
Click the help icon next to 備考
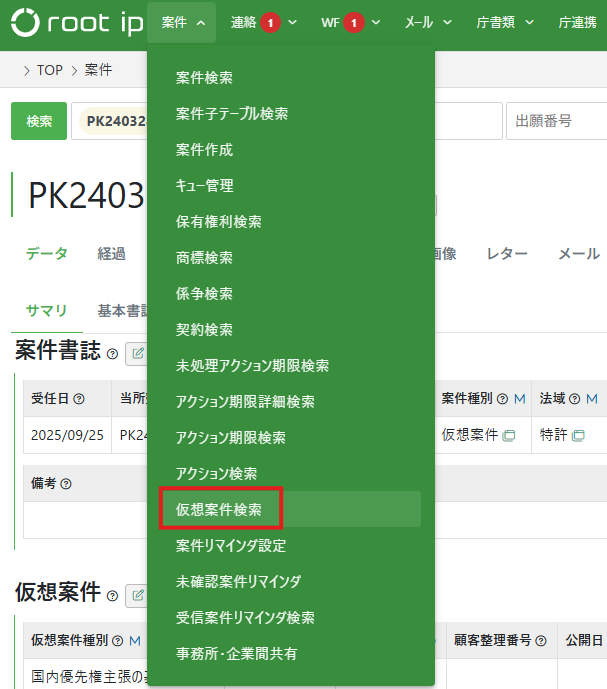[67, 483]
